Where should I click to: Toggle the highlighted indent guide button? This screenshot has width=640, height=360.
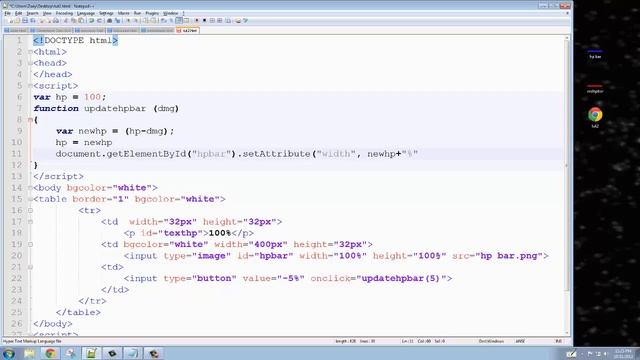tap(179, 20)
